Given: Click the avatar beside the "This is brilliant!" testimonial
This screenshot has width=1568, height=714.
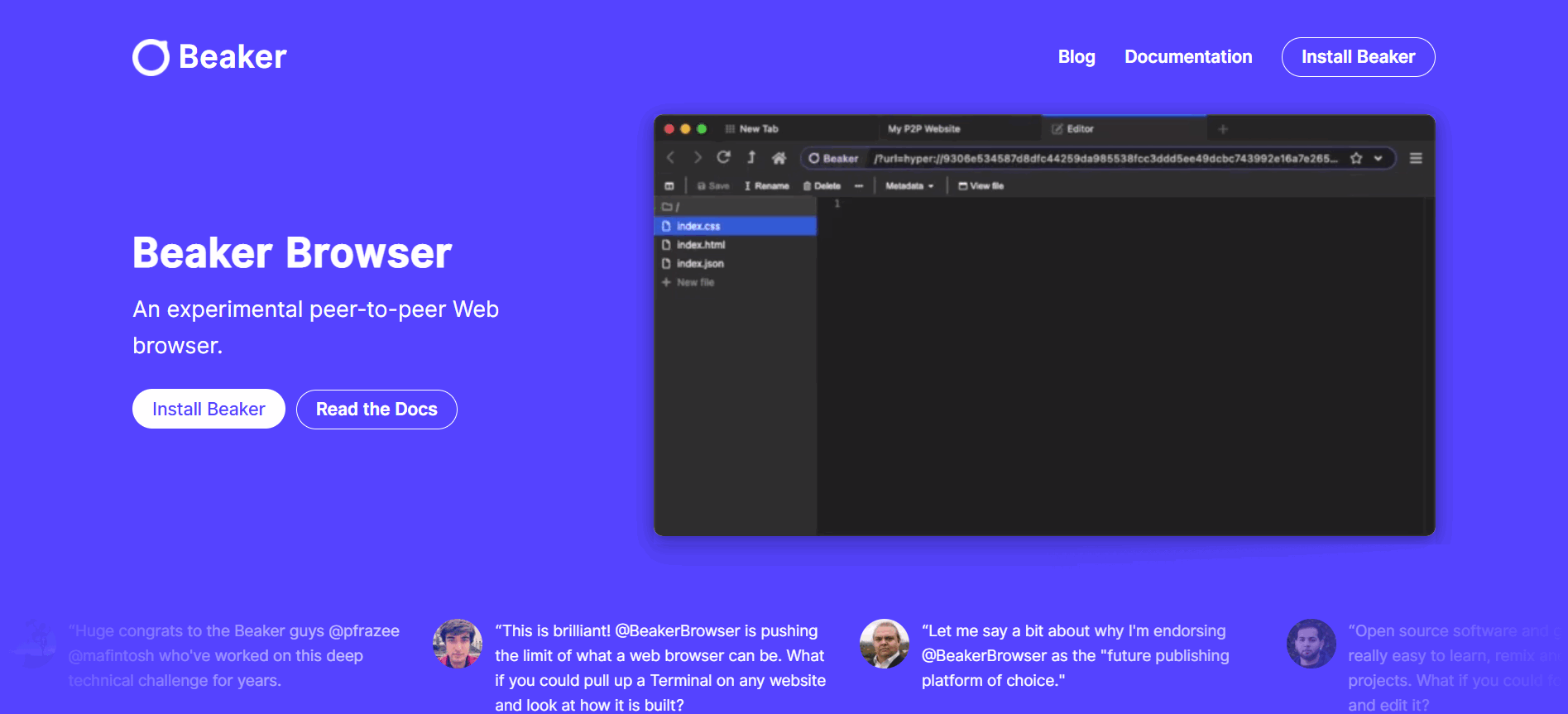Looking at the screenshot, I should [x=458, y=644].
